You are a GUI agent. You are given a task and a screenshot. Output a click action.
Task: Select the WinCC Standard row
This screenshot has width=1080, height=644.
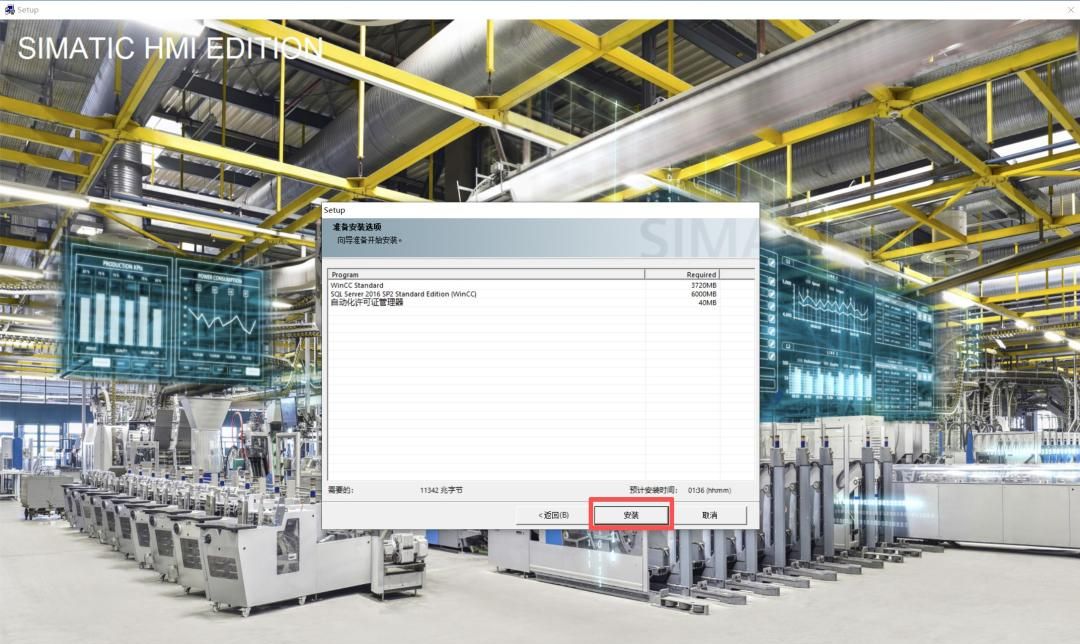coord(357,285)
